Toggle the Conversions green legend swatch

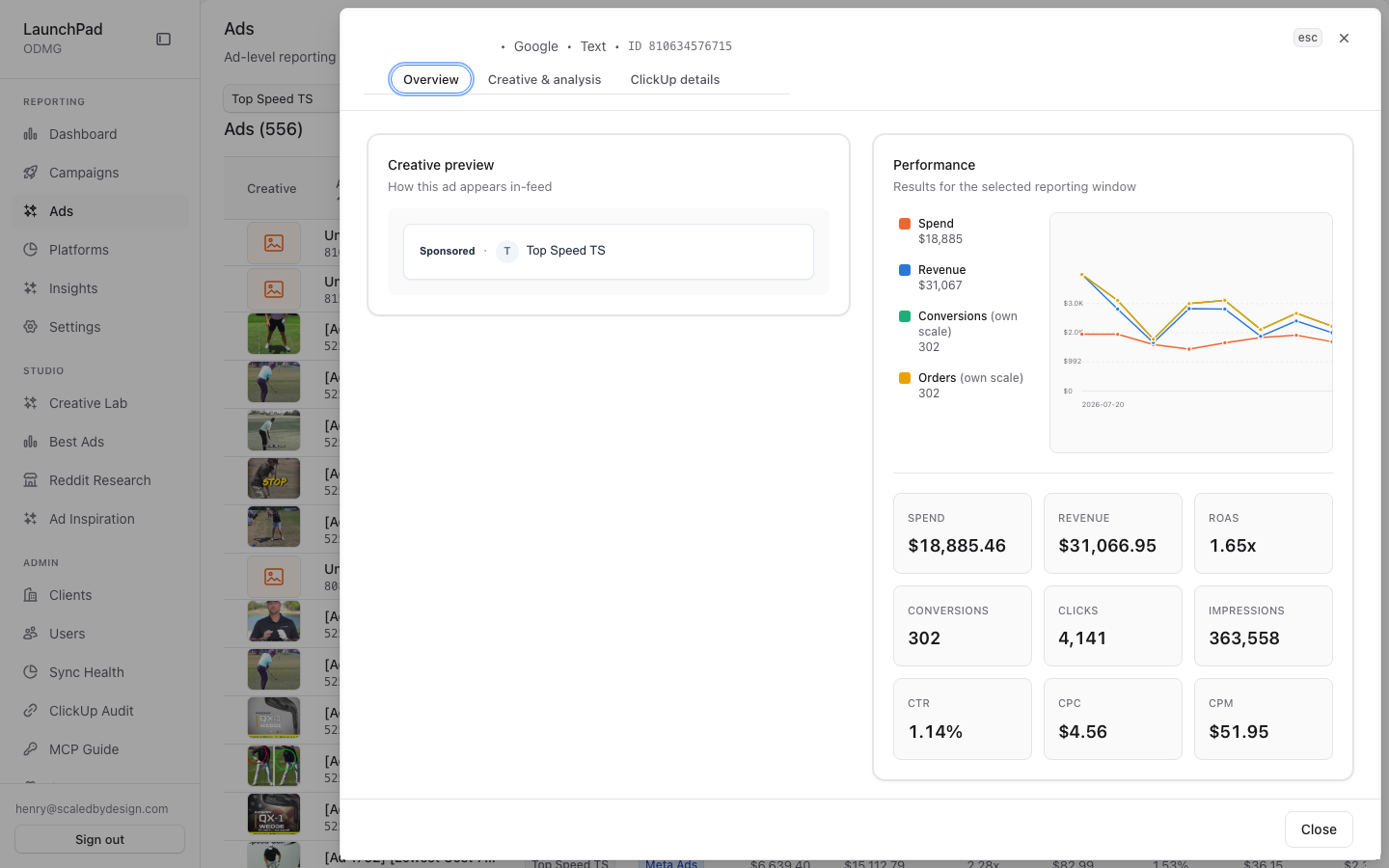(905, 316)
